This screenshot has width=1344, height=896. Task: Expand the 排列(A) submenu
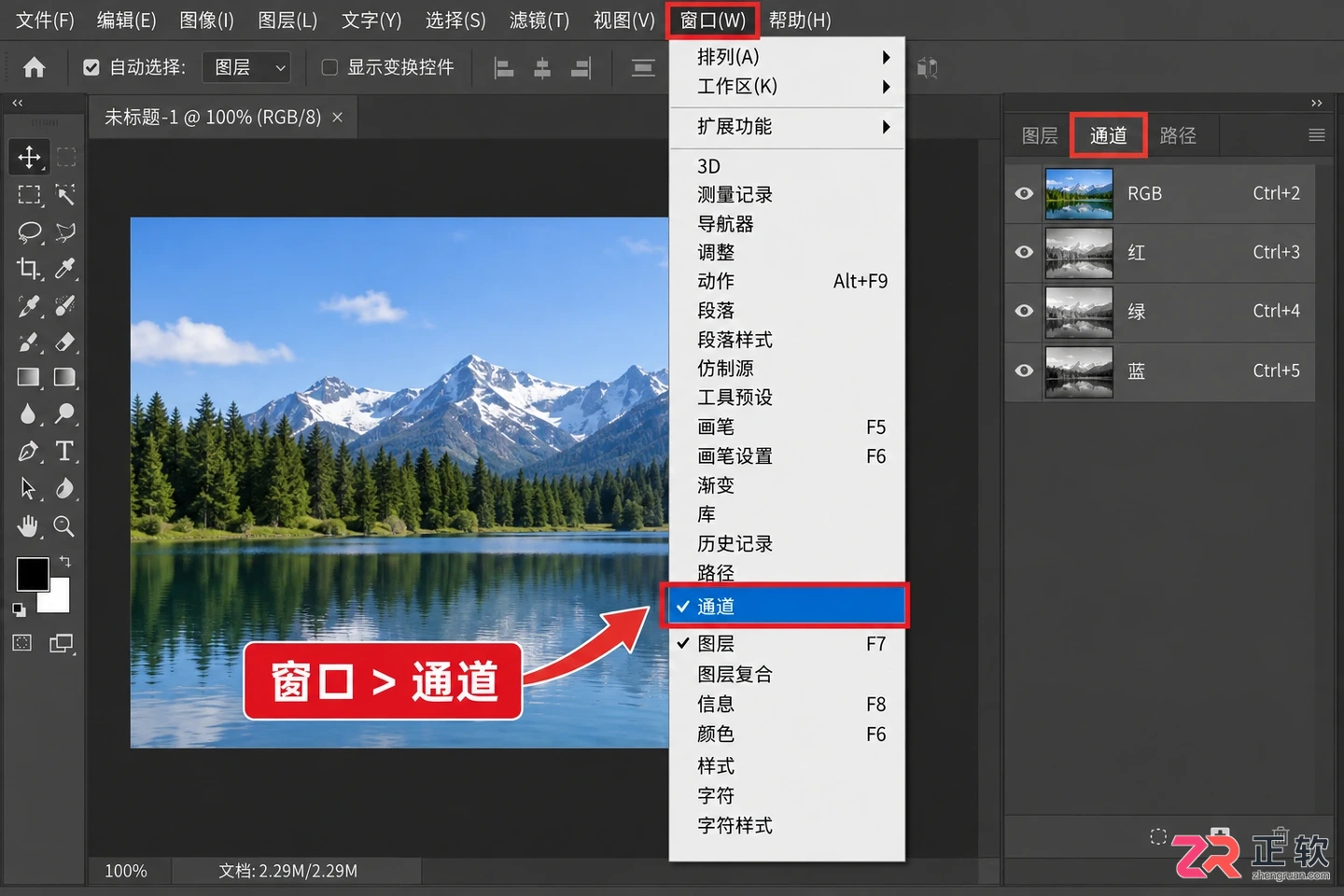click(787, 57)
